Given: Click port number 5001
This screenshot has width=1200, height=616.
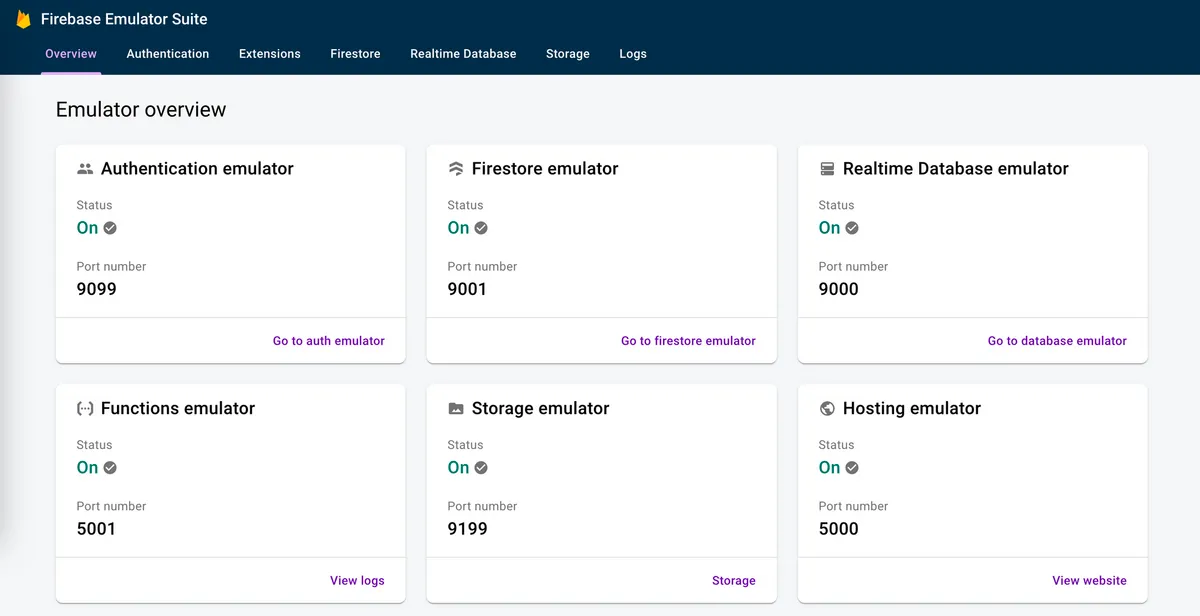Looking at the screenshot, I should (96, 529).
